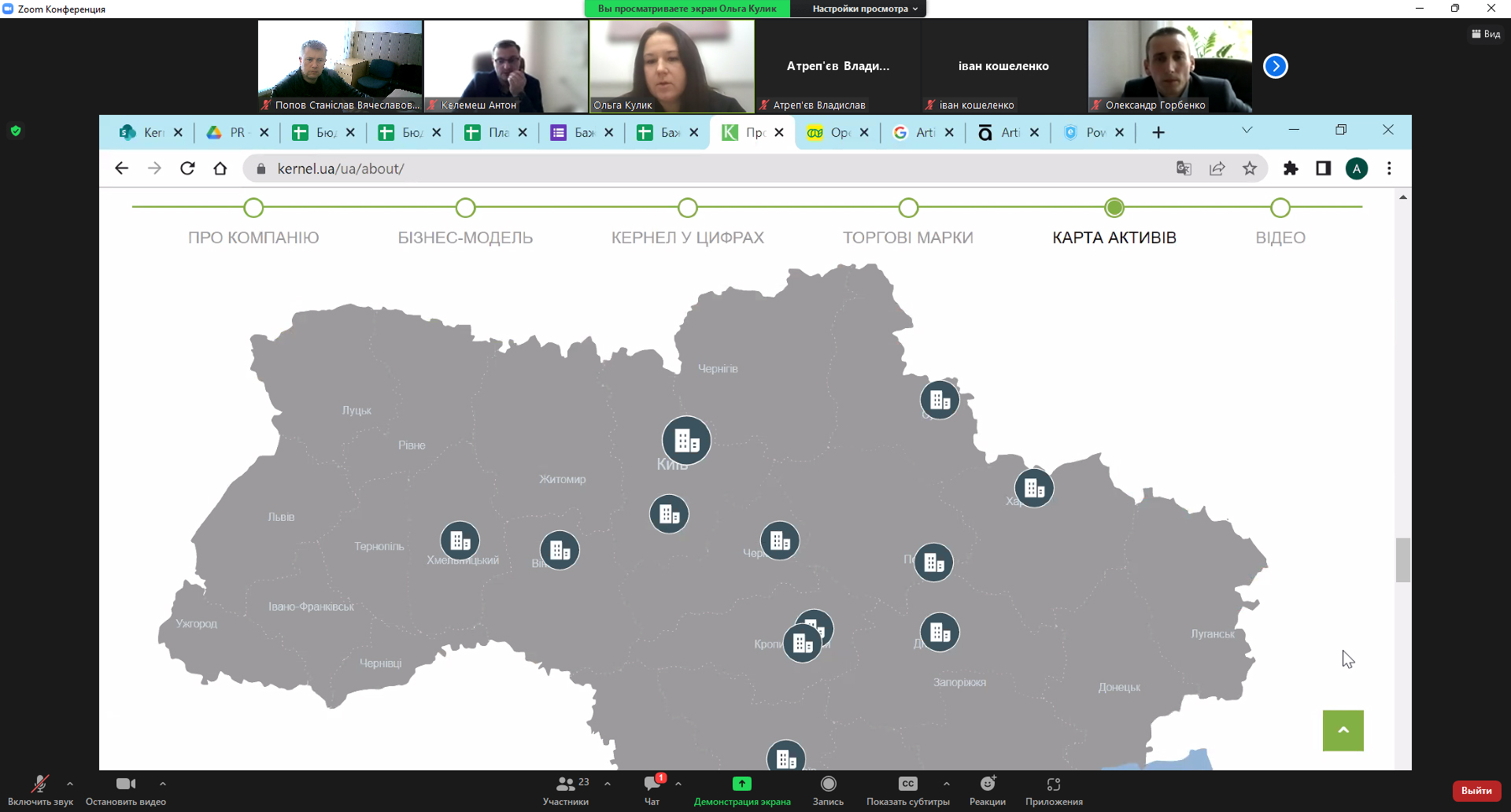The height and width of the screenshot is (812, 1511).
Task: Expand subtitles options arrow
Action: click(947, 784)
